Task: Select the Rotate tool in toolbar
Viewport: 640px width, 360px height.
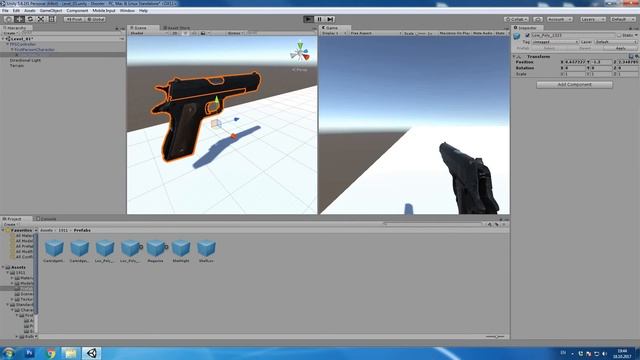Action: point(30,19)
